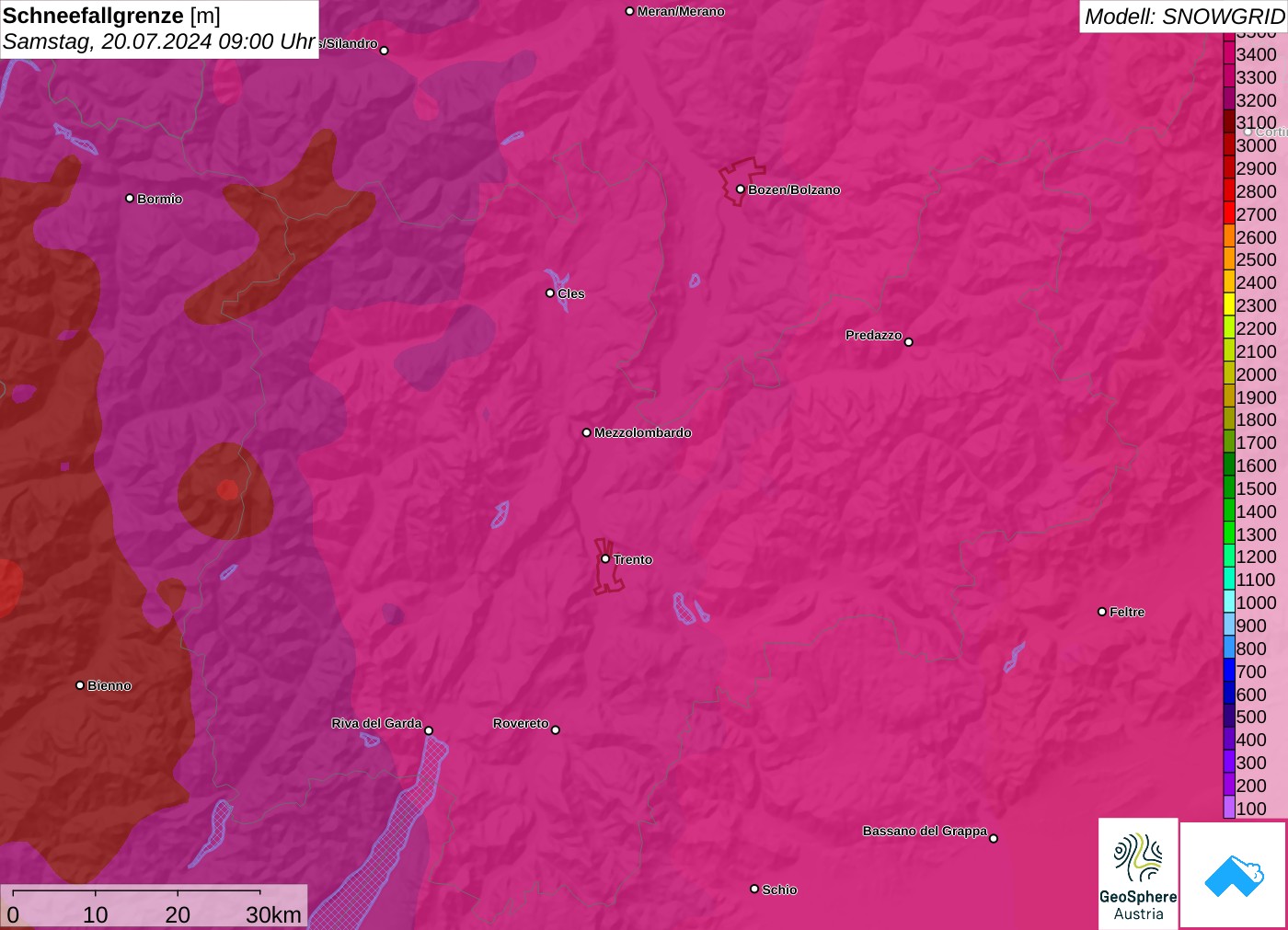
Task: Pick the 3400 legend color swatch
Action: coord(1229,53)
